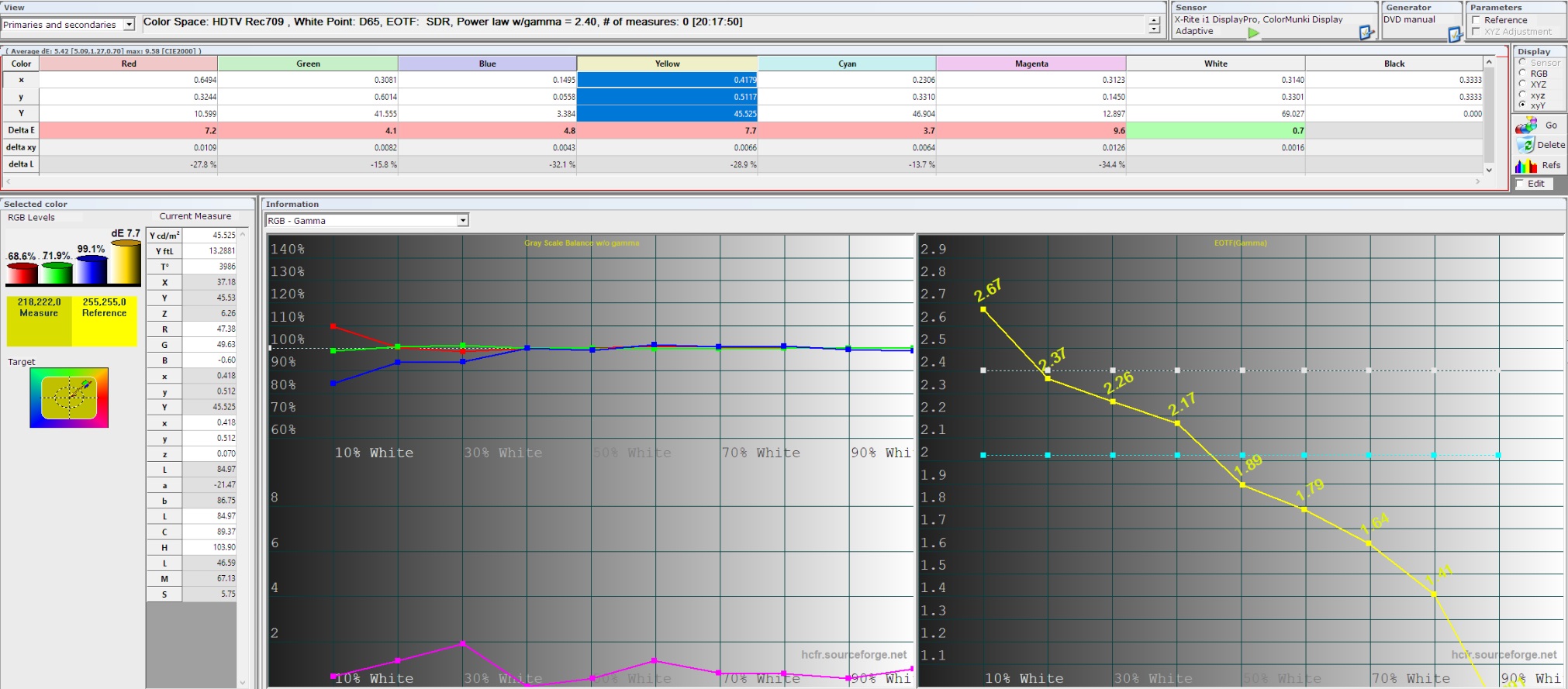1568x689 pixels.
Task: Click the red 68.6% RGB level bar
Action: point(22,274)
